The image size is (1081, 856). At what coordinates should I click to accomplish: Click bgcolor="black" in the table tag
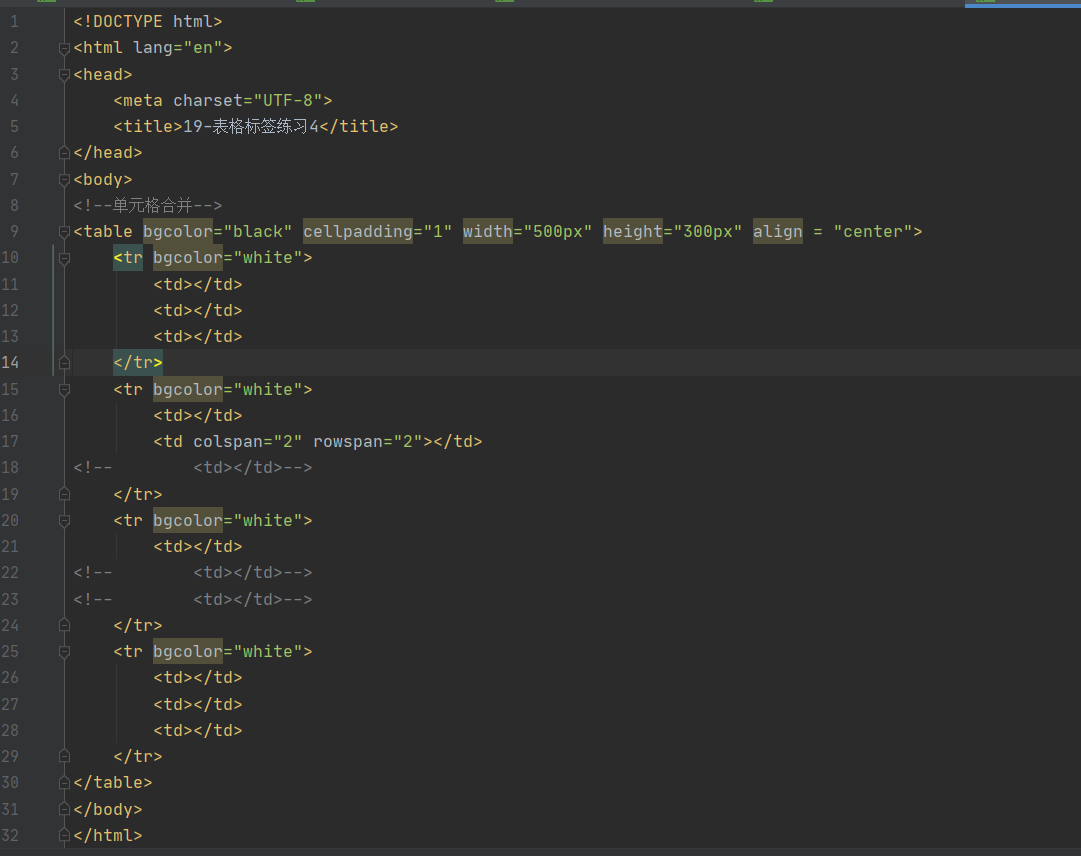pyautogui.click(x=218, y=232)
